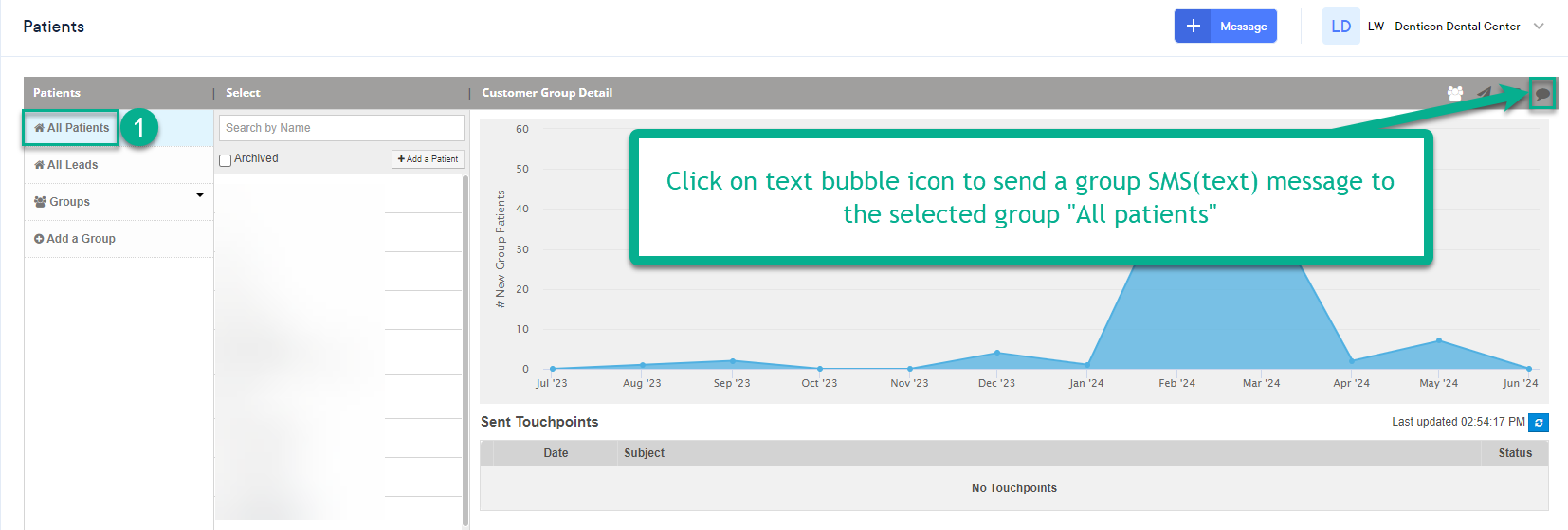
Task: Expand the Groups section arrow
Action: (200, 195)
